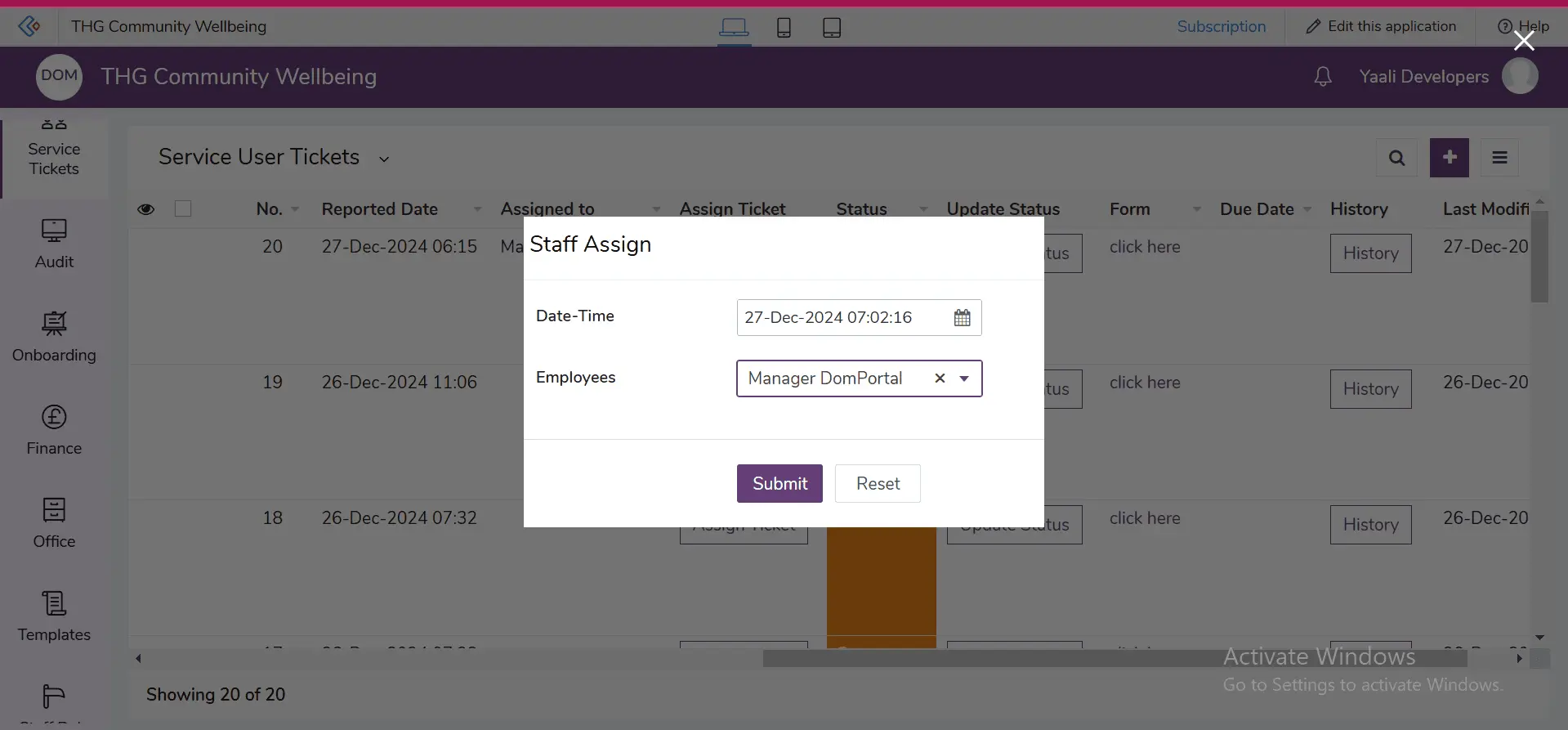Screen dimensions: 1568x730
Task: Open the notifications bell
Action: point(1323,76)
